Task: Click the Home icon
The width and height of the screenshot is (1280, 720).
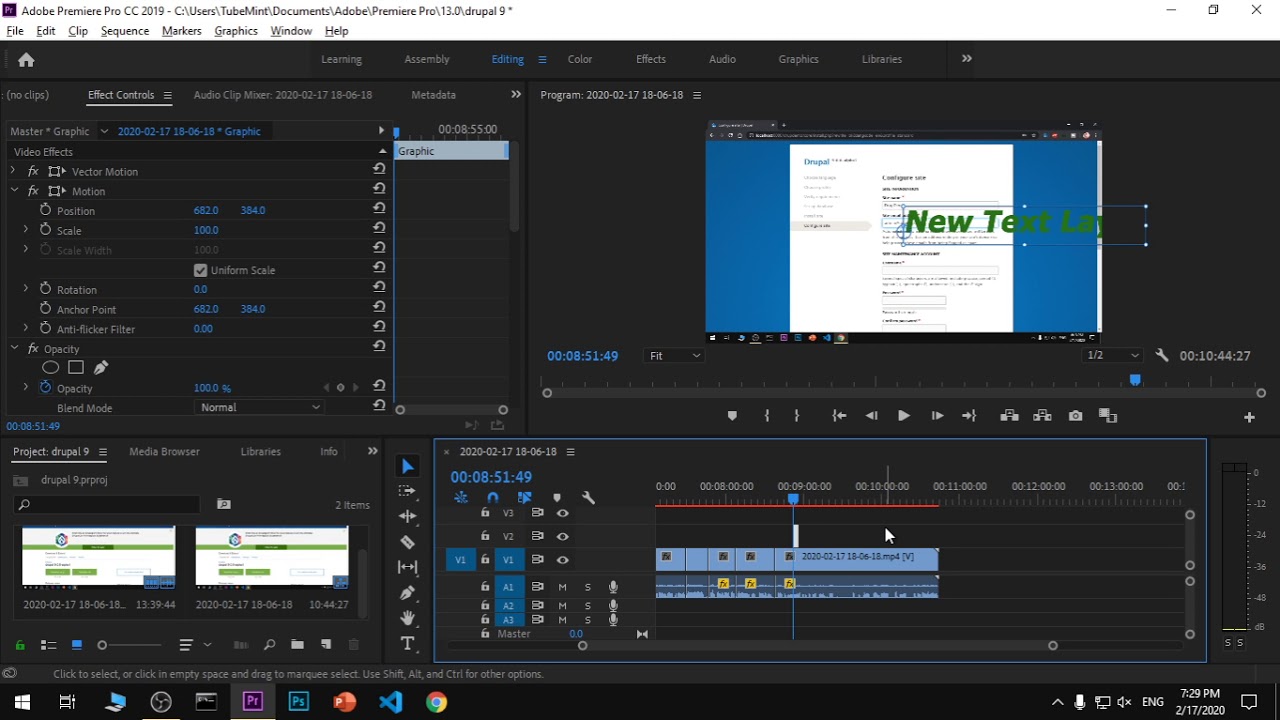Action: tap(26, 60)
